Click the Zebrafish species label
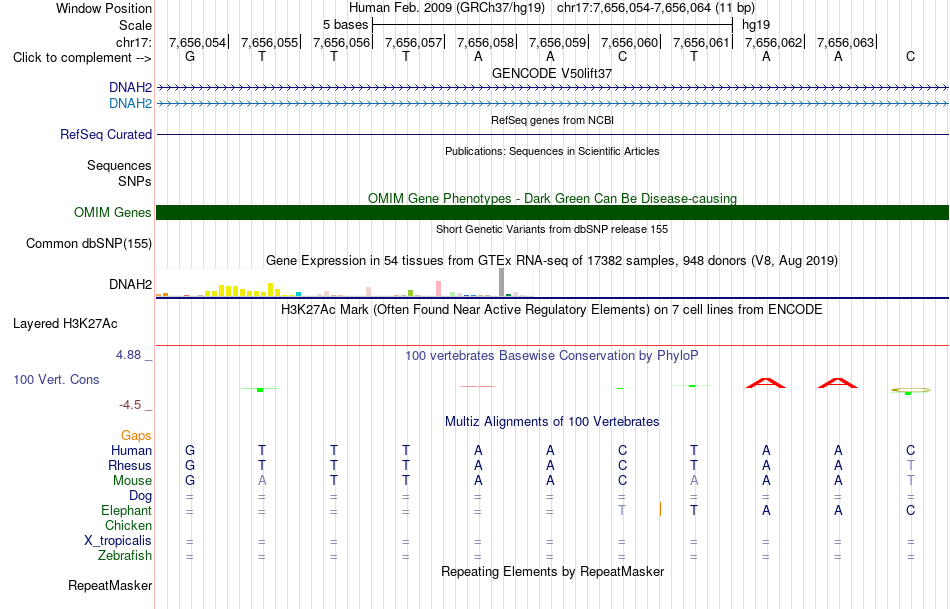This screenshot has width=950, height=609. (125, 555)
